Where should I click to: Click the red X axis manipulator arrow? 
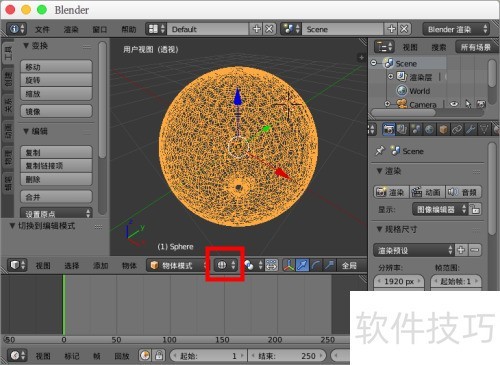(282, 173)
